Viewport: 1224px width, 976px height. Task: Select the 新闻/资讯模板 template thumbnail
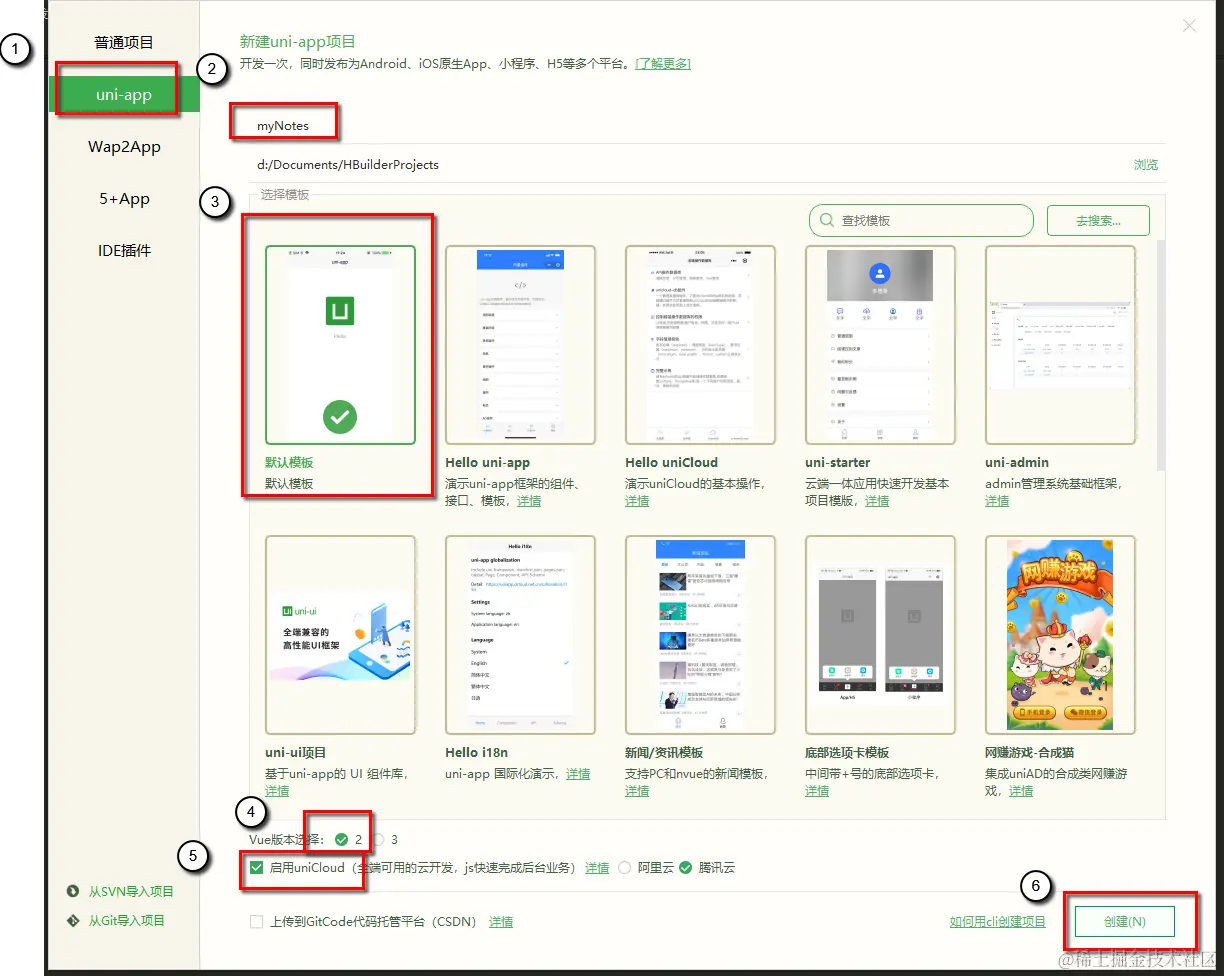point(700,635)
